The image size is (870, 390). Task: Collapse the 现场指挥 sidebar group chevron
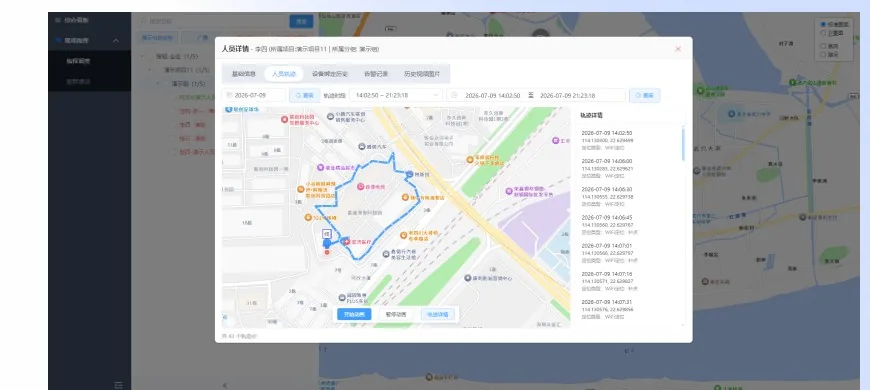tap(116, 40)
